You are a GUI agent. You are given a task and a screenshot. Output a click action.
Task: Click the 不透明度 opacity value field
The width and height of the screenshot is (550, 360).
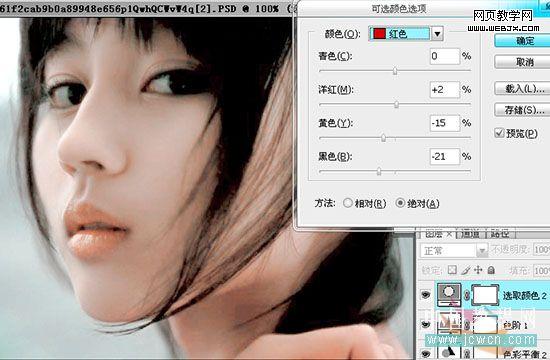tap(542, 250)
